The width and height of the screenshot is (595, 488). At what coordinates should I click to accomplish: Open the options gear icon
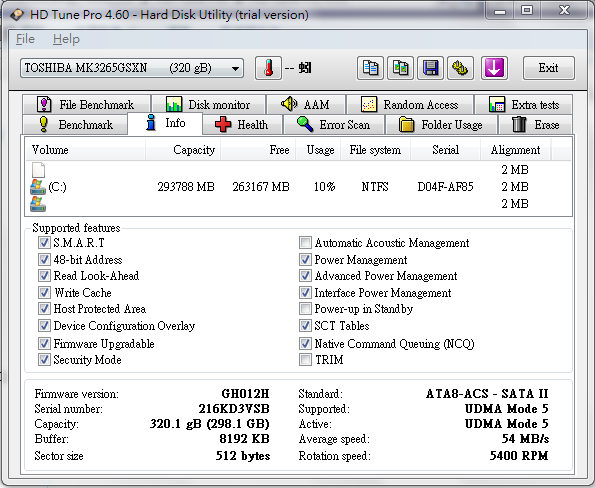pyautogui.click(x=460, y=68)
